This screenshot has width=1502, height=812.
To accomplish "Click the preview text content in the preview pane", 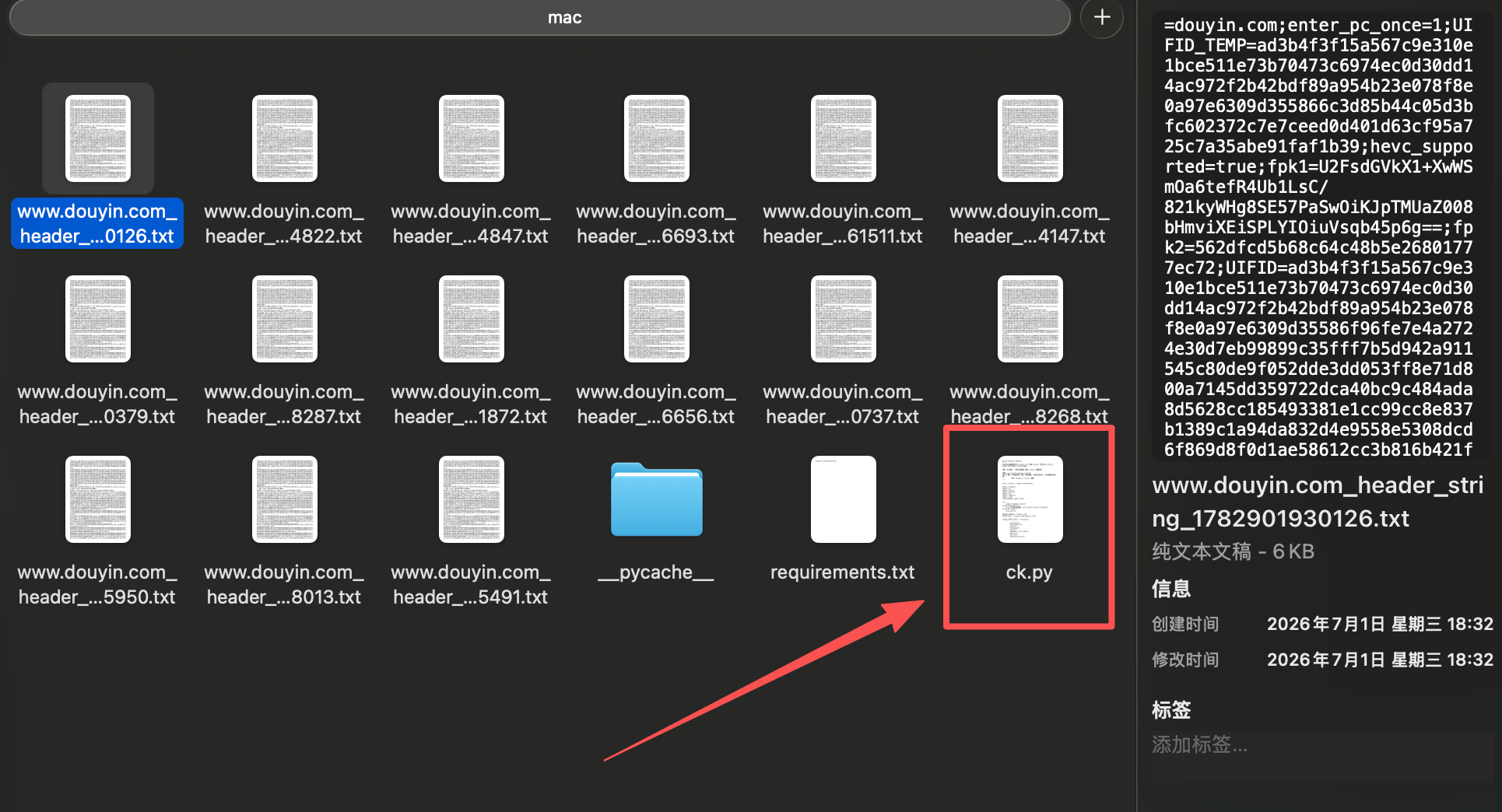I will pyautogui.click(x=1318, y=237).
